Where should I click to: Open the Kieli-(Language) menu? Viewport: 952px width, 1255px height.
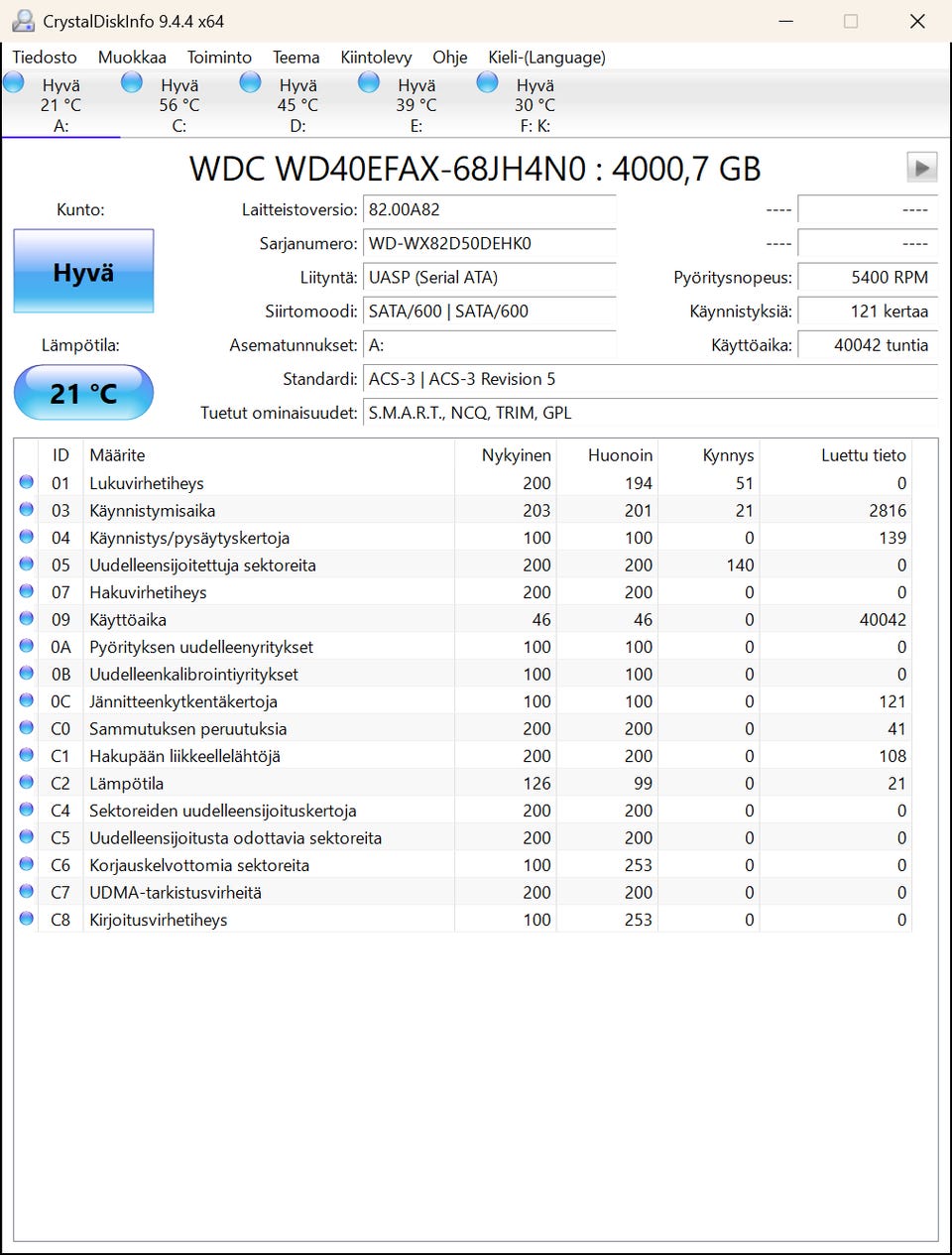[x=546, y=58]
